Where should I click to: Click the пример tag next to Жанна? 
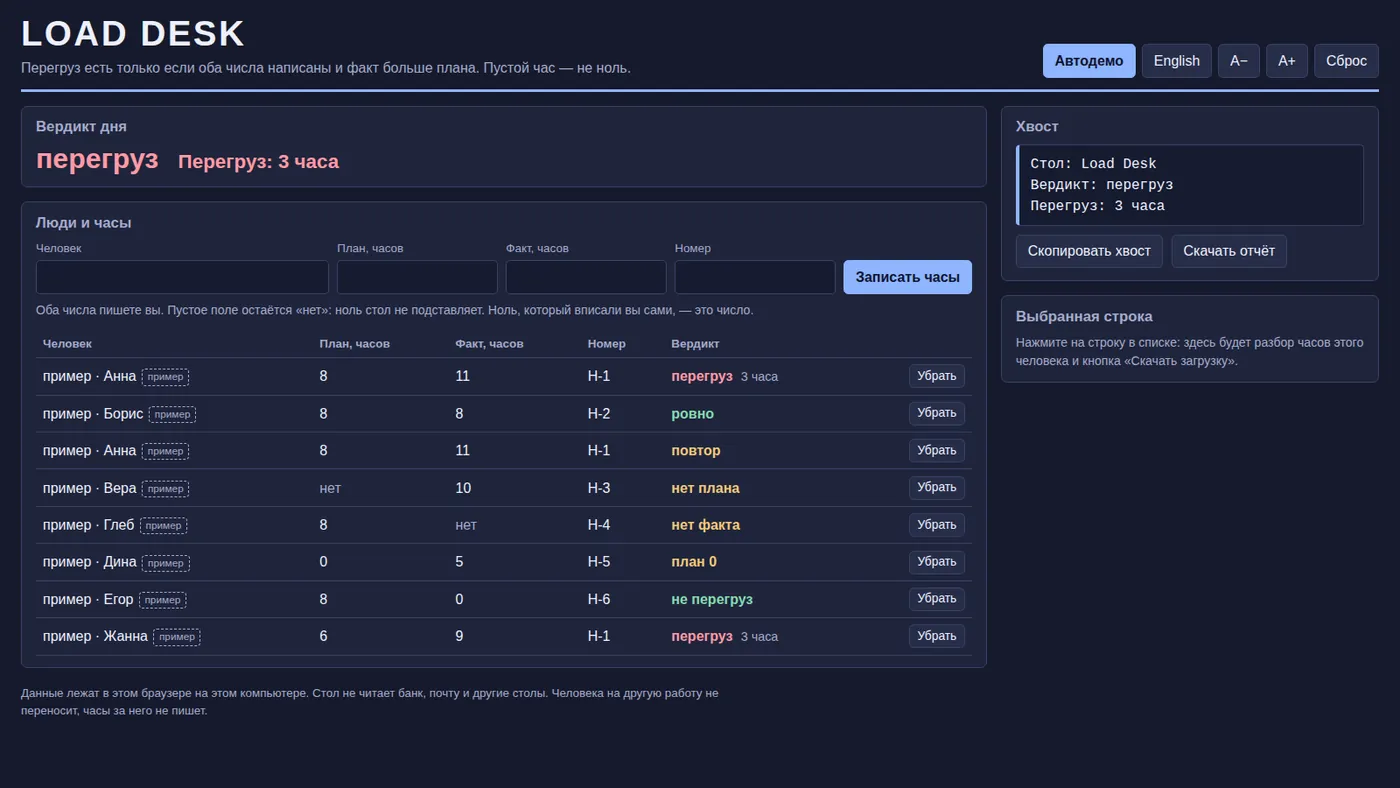pos(177,637)
